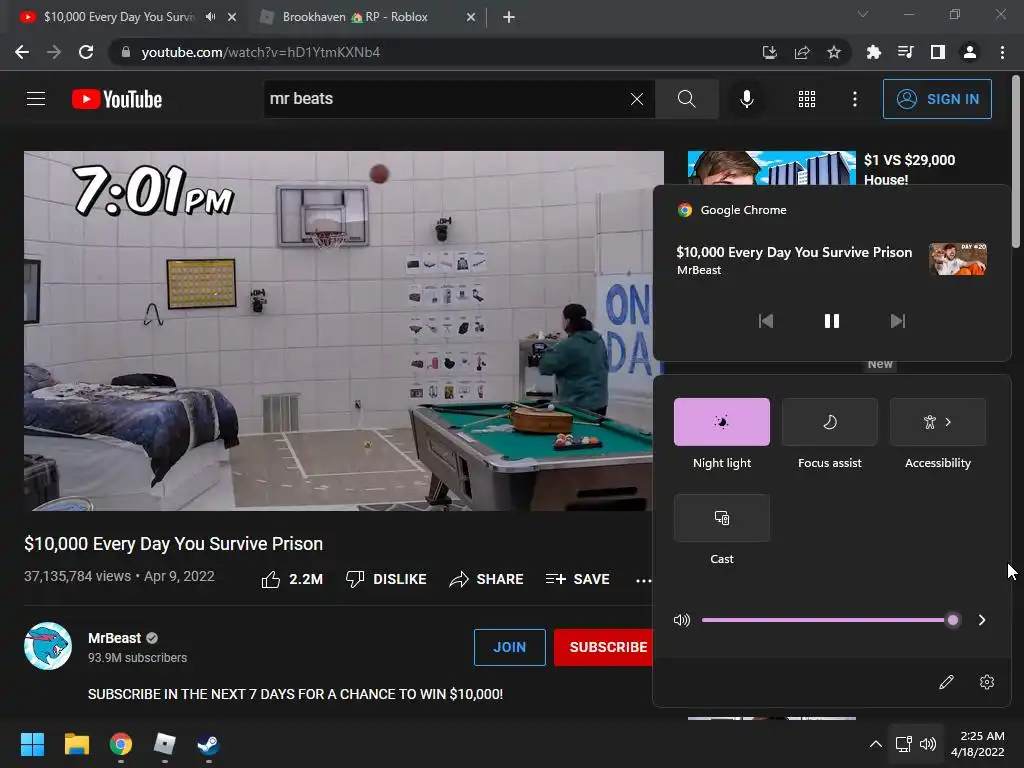Open more actions ellipsis under video
Viewport: 1024px width, 768px height.
tap(643, 580)
